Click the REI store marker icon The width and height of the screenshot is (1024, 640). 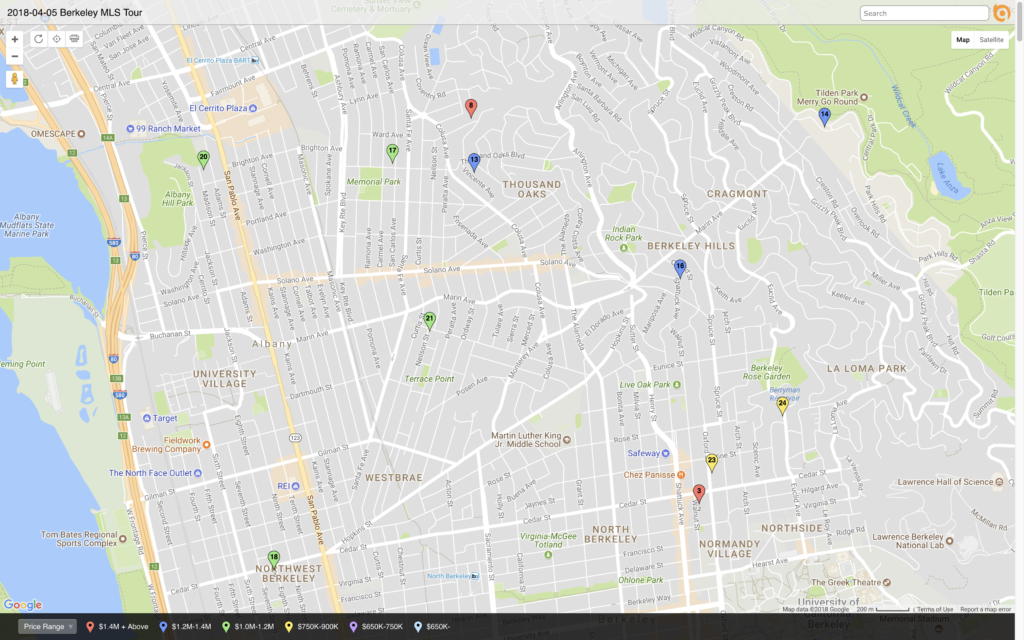click(x=295, y=486)
